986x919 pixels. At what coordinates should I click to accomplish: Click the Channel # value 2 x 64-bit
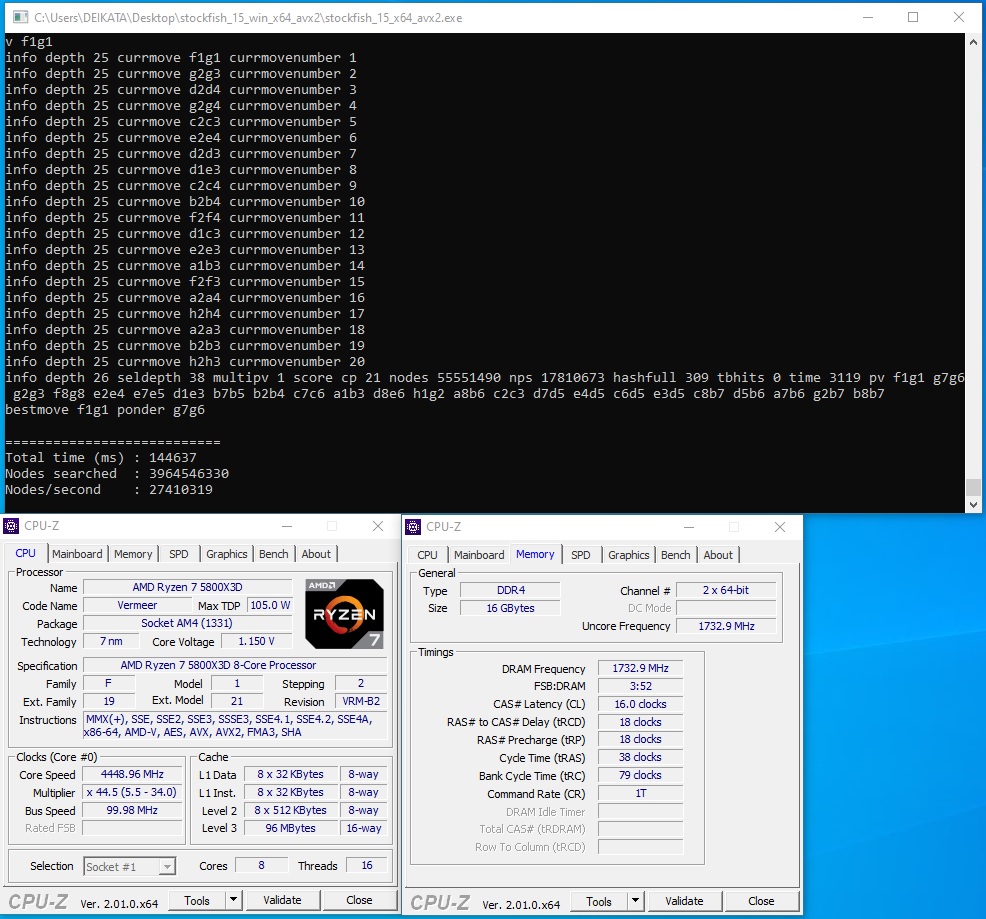click(x=726, y=591)
